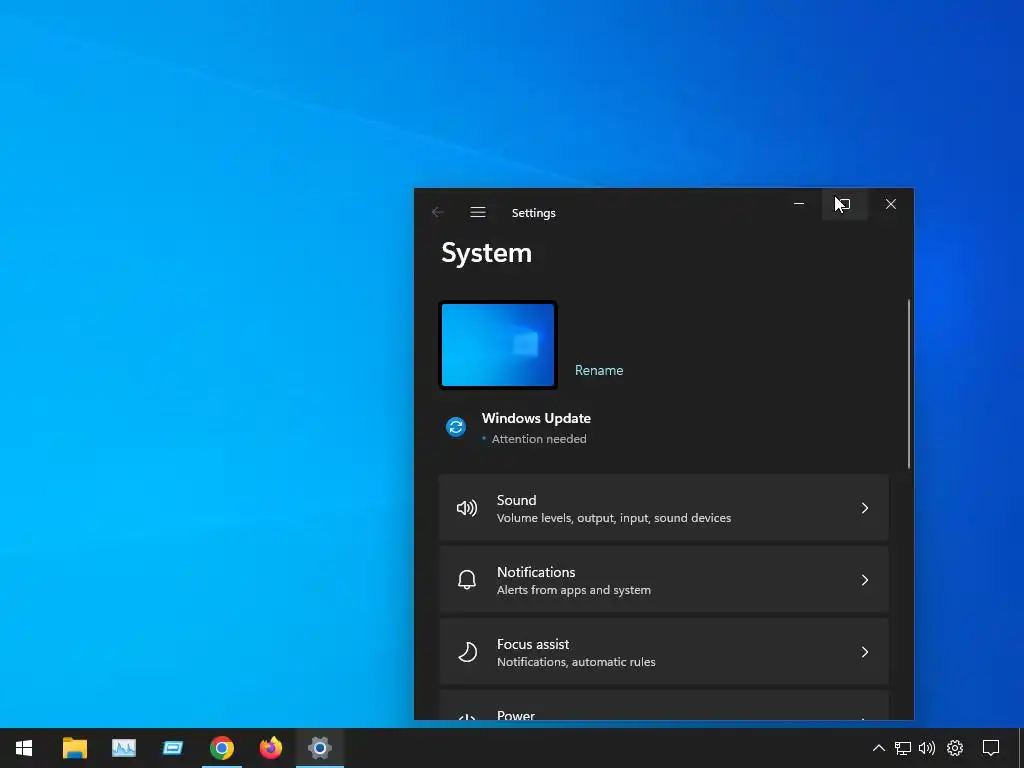The image size is (1024, 768).
Task: Open volume control in system tray
Action: [927, 748]
